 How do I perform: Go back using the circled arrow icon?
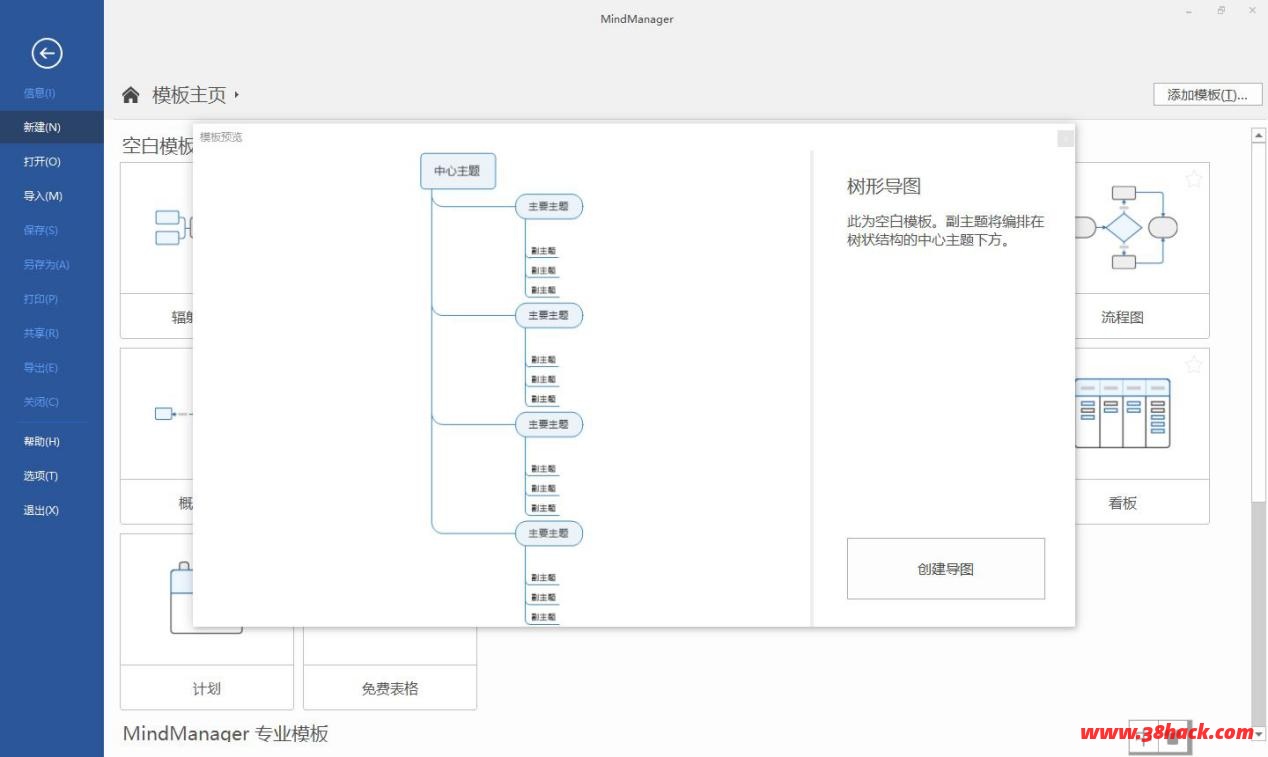47,53
